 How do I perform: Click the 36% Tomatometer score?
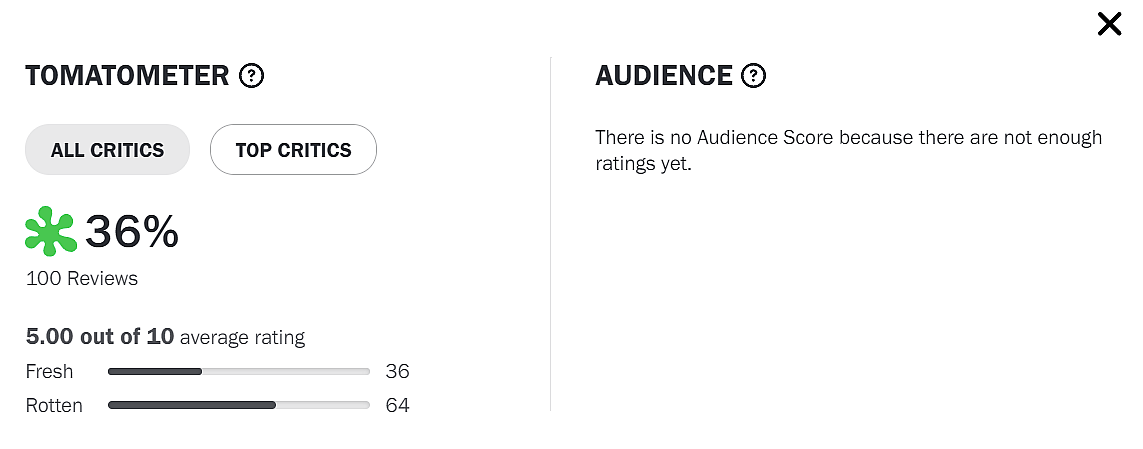132,232
